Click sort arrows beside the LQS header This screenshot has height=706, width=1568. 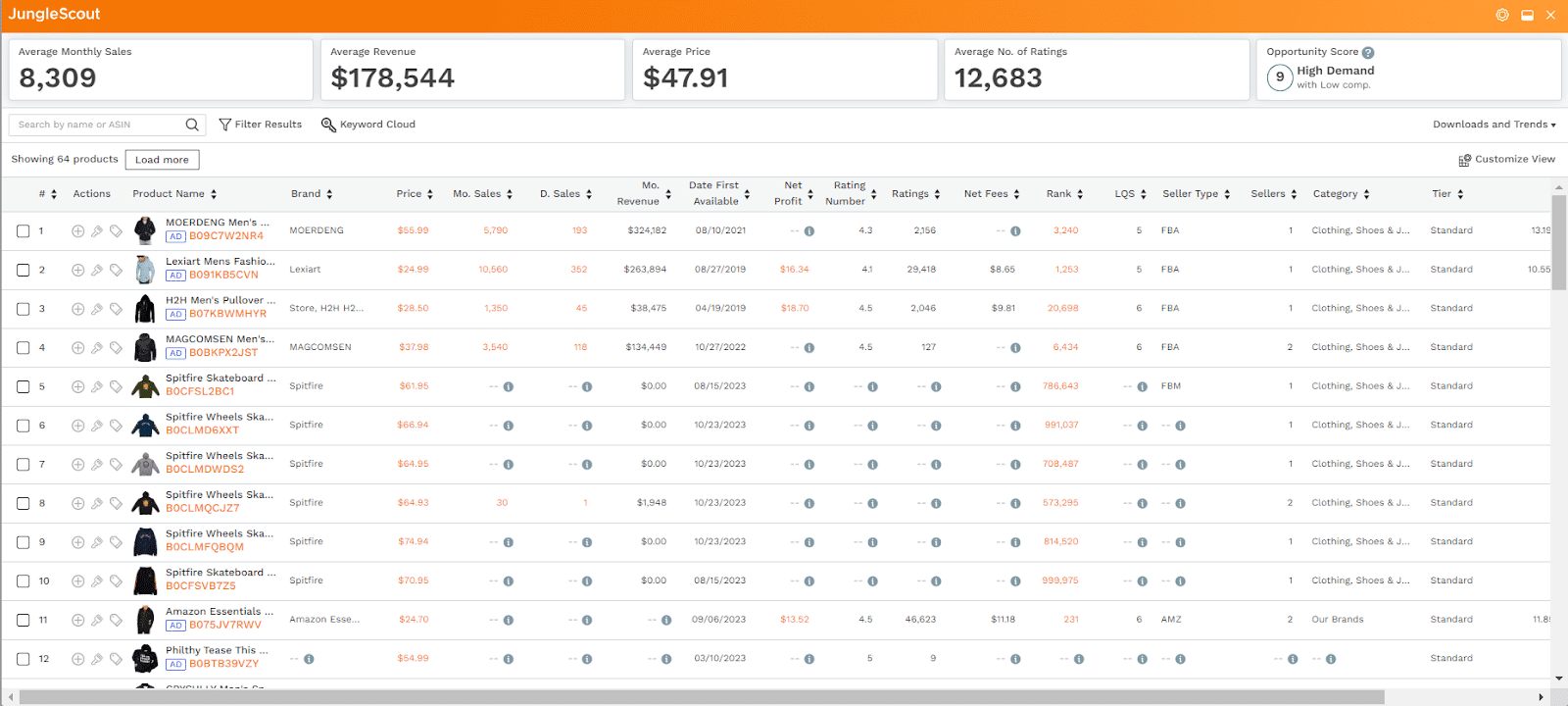[x=1144, y=194]
